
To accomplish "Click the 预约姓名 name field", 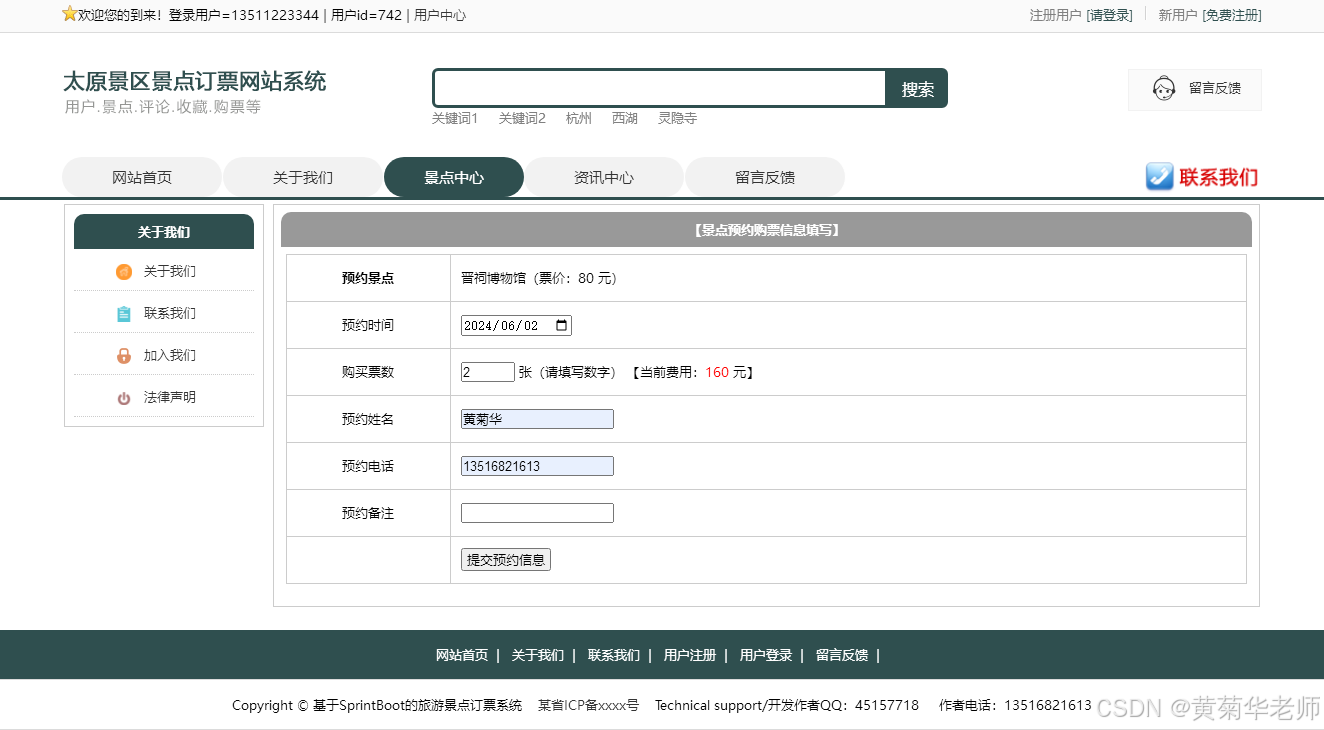I will pyautogui.click(x=537, y=419).
